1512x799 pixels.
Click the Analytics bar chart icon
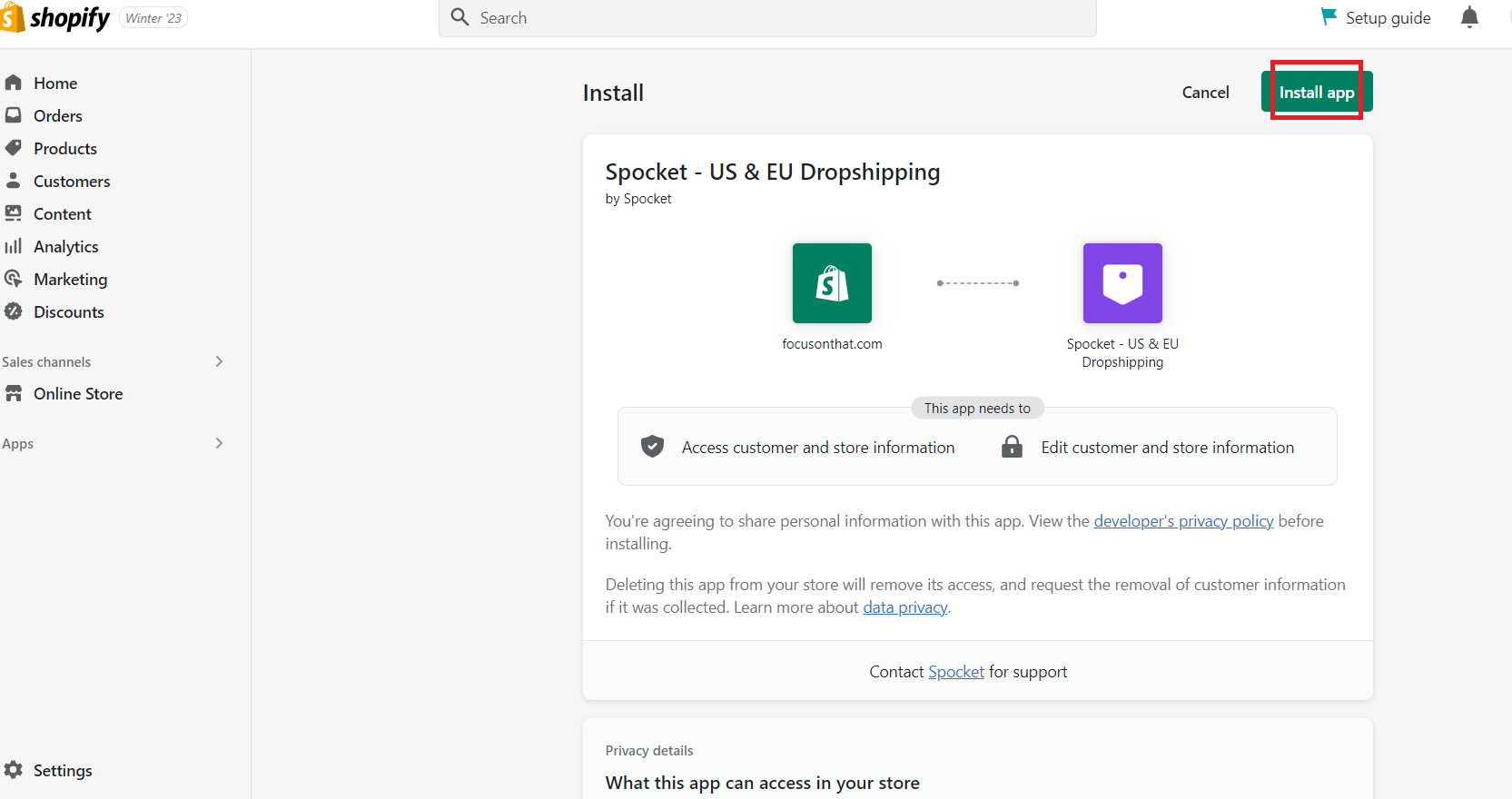[13, 246]
